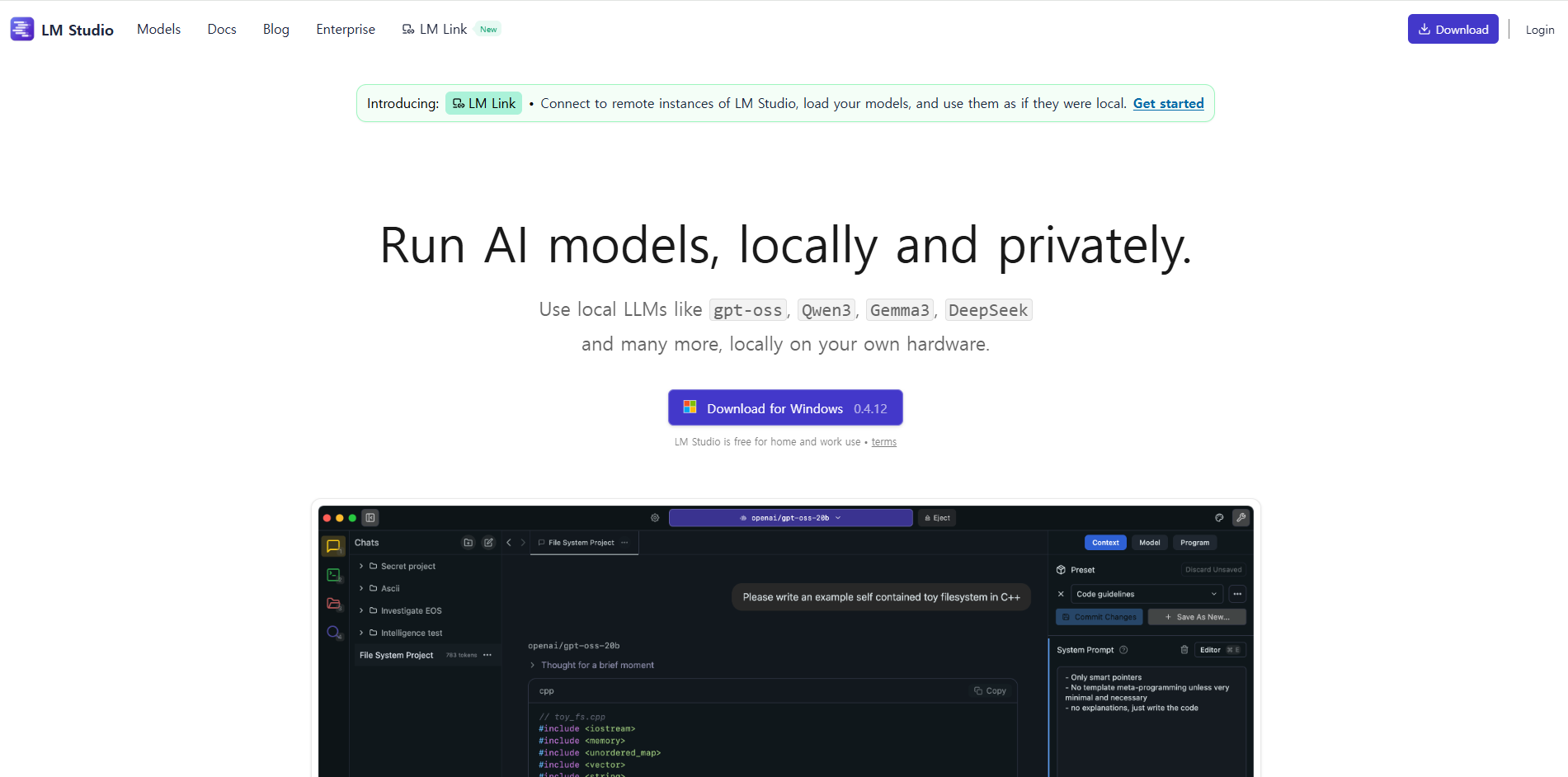Go to the Blog navigation item
Screen dimensions: 1568x777
pos(276,29)
